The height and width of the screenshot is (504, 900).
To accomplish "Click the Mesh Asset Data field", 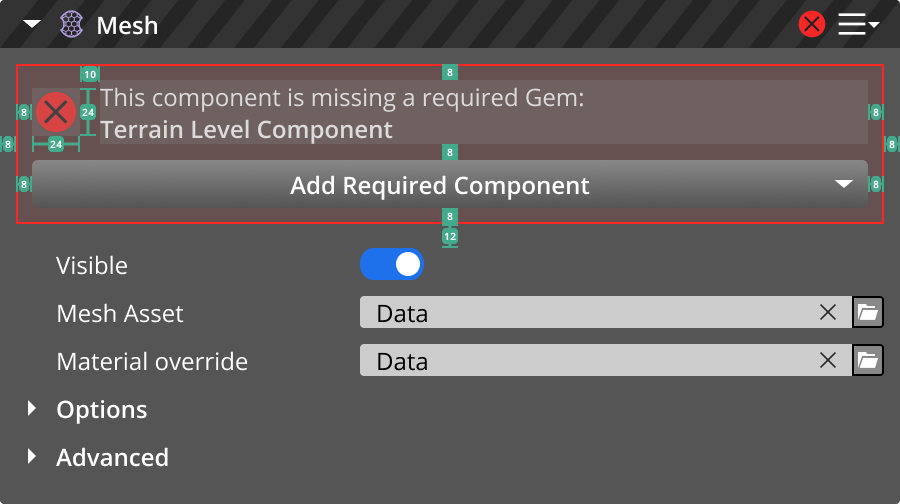I will pos(590,312).
